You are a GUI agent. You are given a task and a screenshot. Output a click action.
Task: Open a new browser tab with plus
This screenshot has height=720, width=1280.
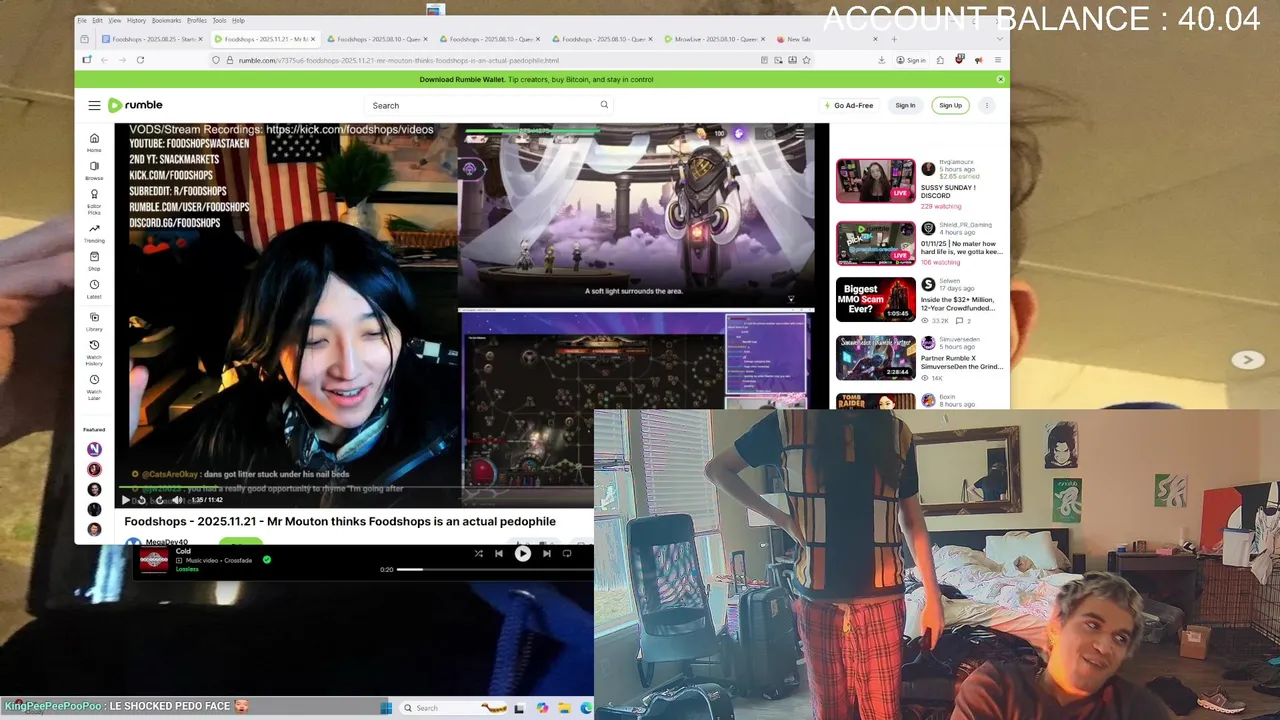tap(894, 39)
